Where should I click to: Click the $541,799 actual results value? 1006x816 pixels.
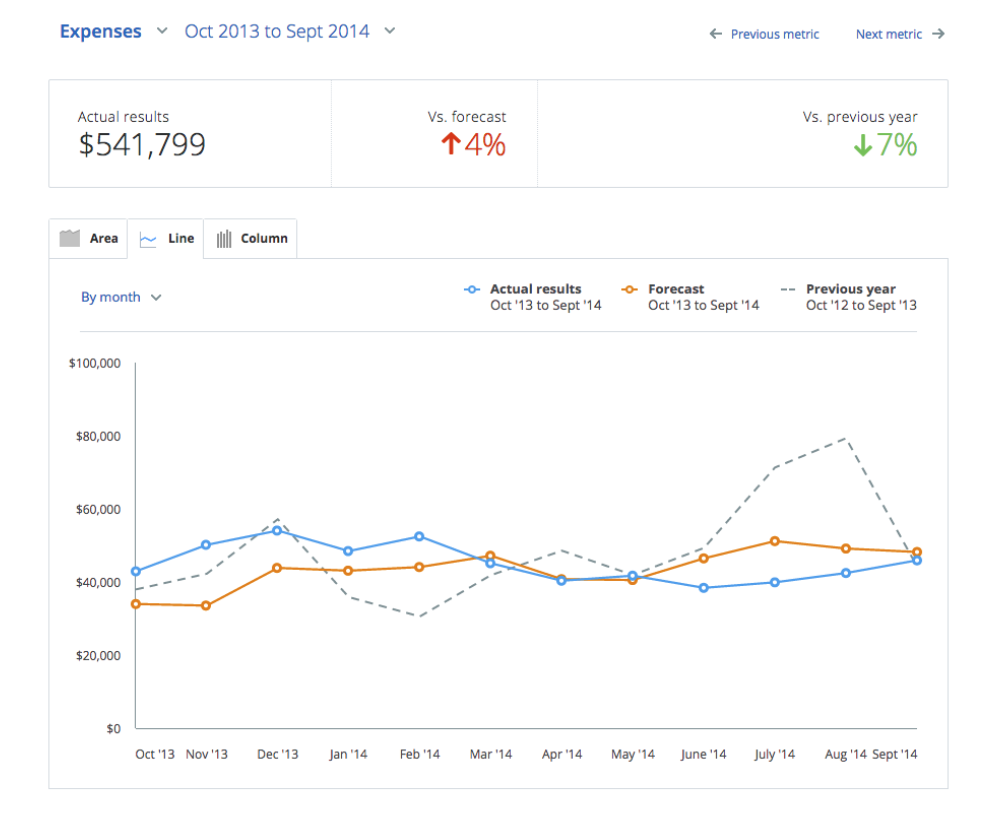tap(142, 146)
